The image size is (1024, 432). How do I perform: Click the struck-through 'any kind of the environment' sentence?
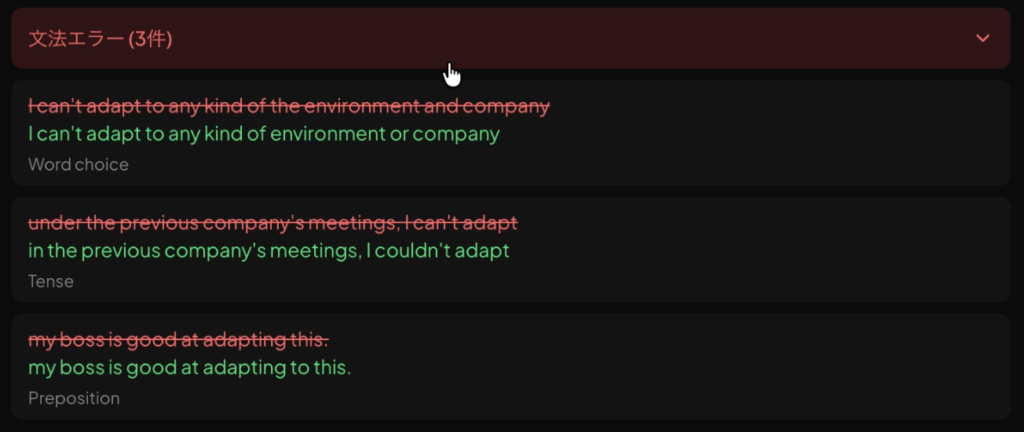pos(289,106)
